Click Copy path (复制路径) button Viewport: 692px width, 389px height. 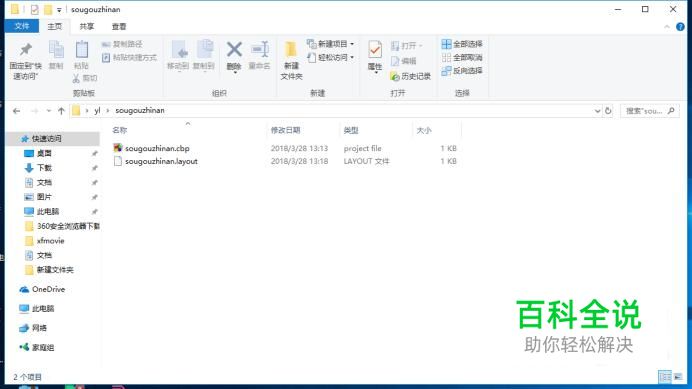[x=122, y=44]
